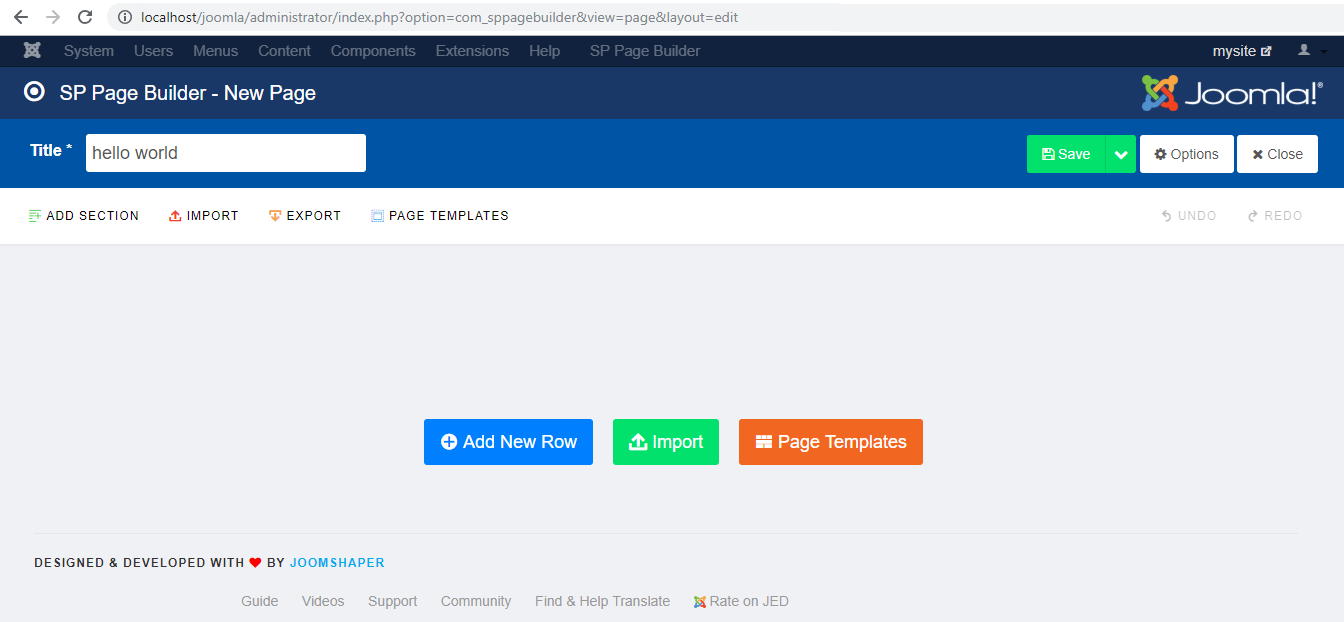This screenshot has height=622, width=1344.
Task: Open the Extensions dropdown menu
Action: click(x=472, y=51)
